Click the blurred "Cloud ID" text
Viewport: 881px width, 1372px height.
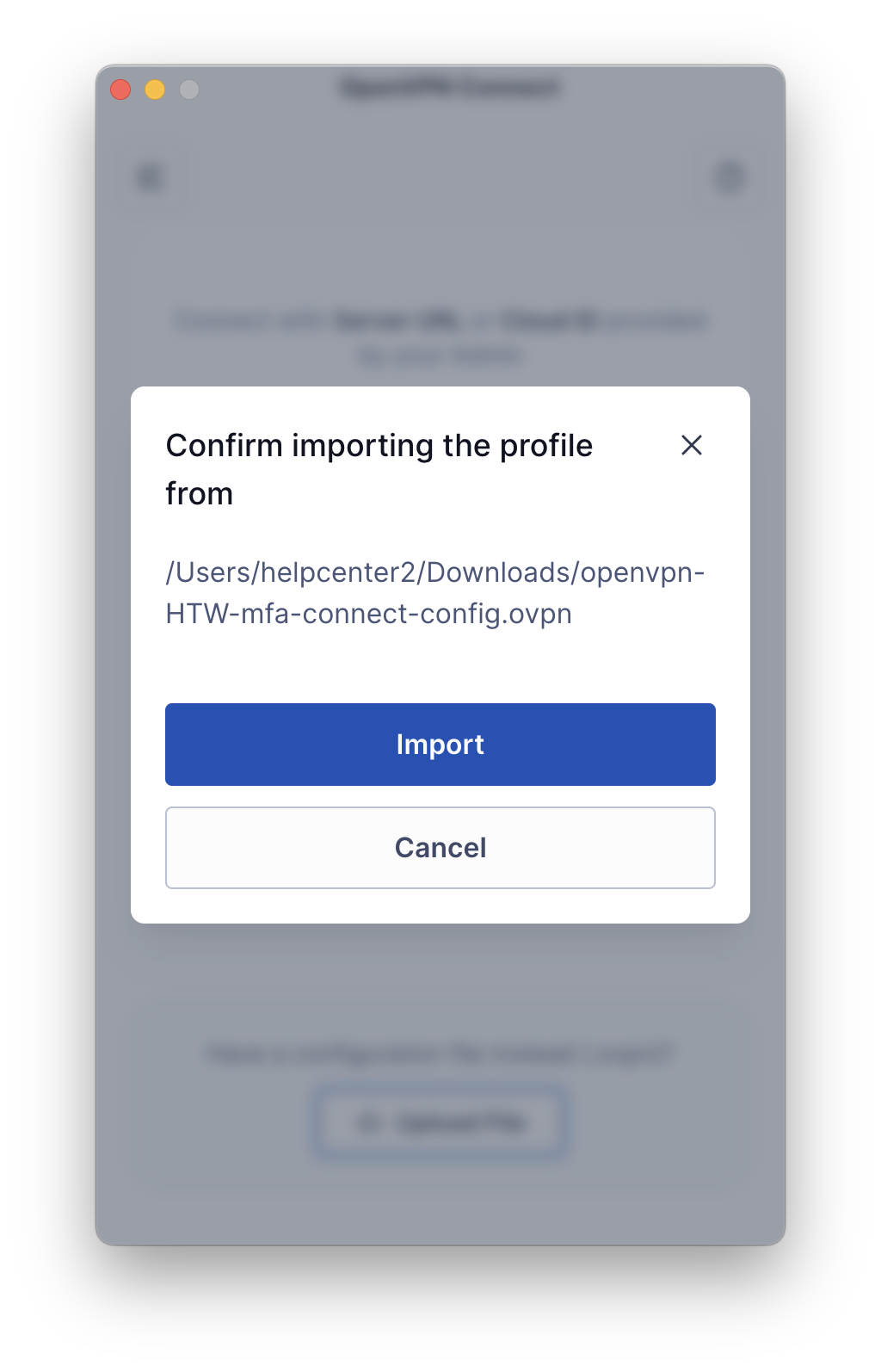point(548,321)
